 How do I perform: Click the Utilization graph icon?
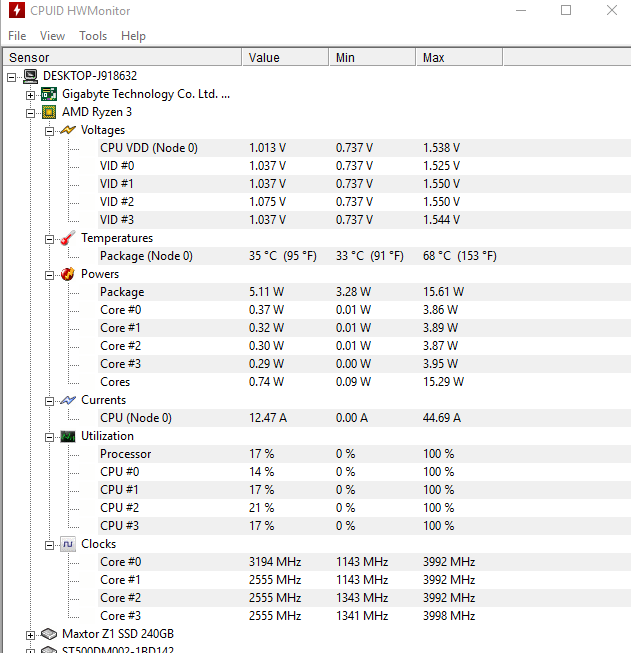(x=68, y=436)
